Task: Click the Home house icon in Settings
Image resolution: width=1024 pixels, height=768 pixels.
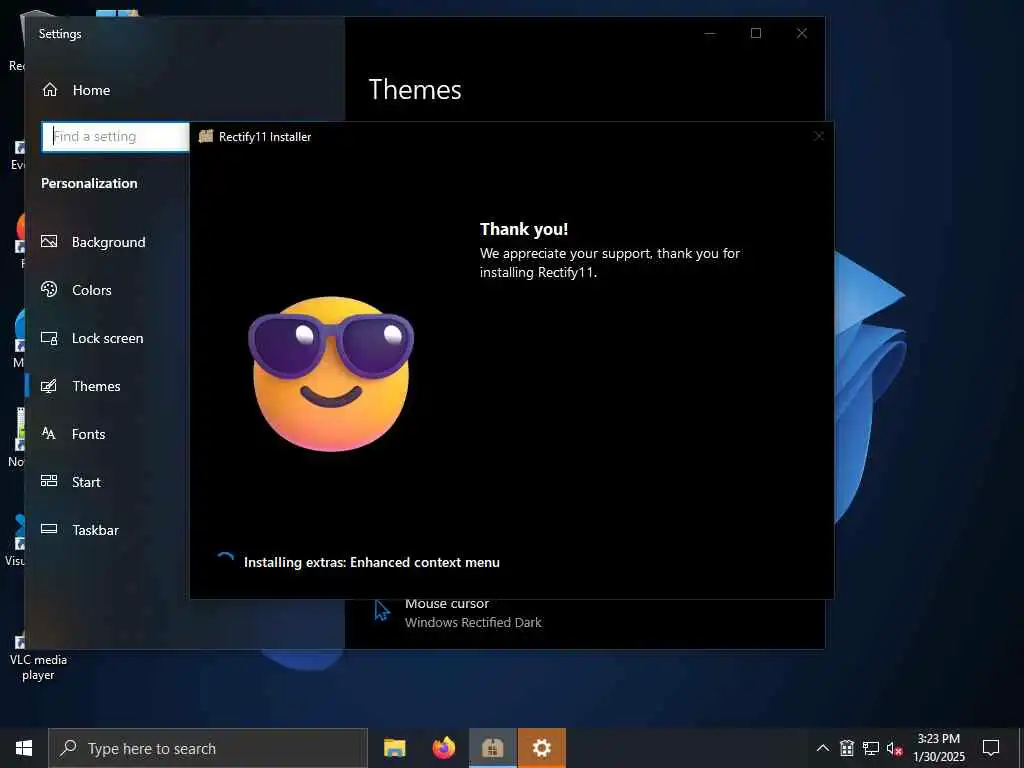Action: click(x=50, y=89)
